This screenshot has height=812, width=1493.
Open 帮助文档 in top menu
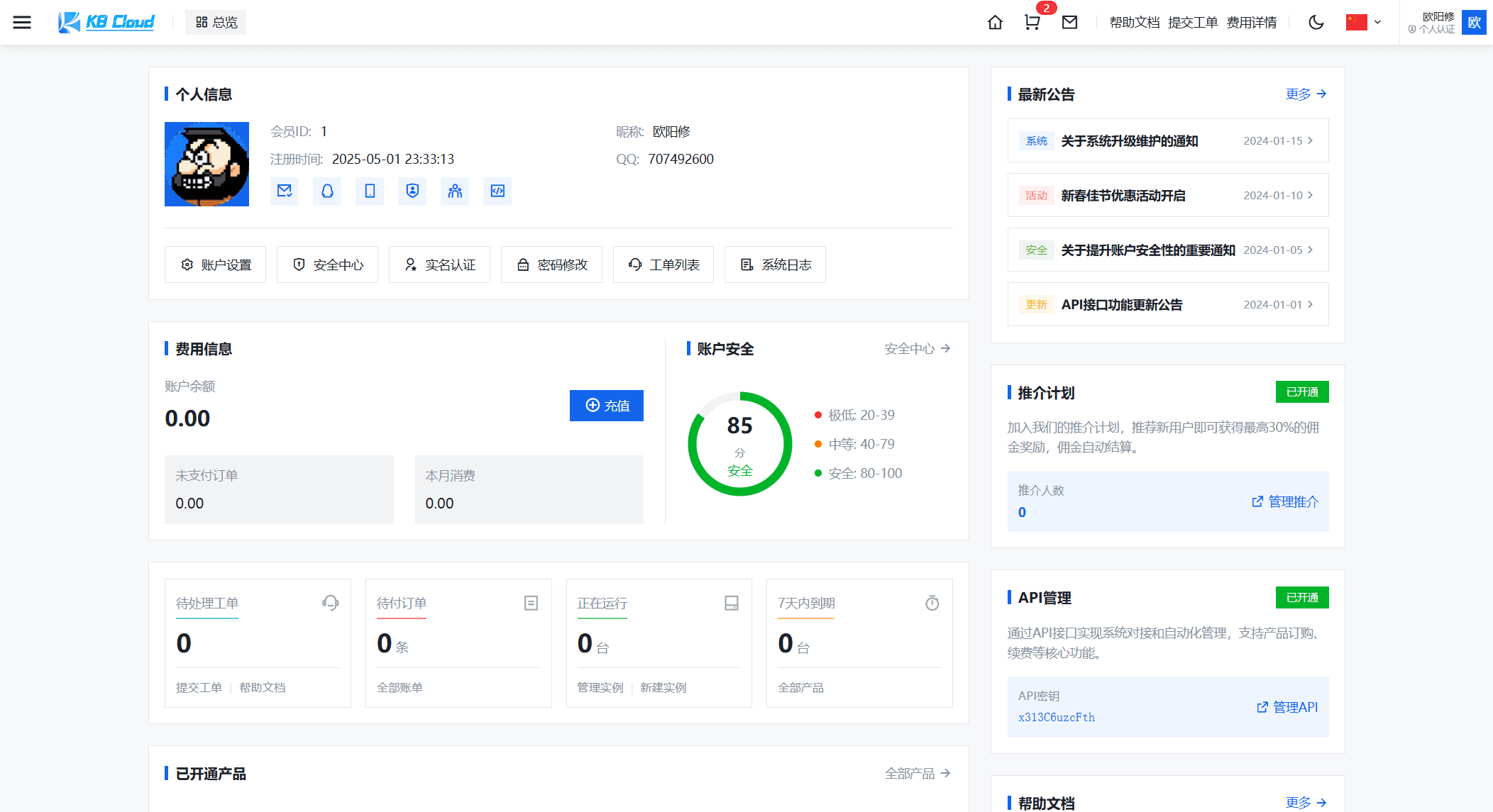[x=1134, y=23]
